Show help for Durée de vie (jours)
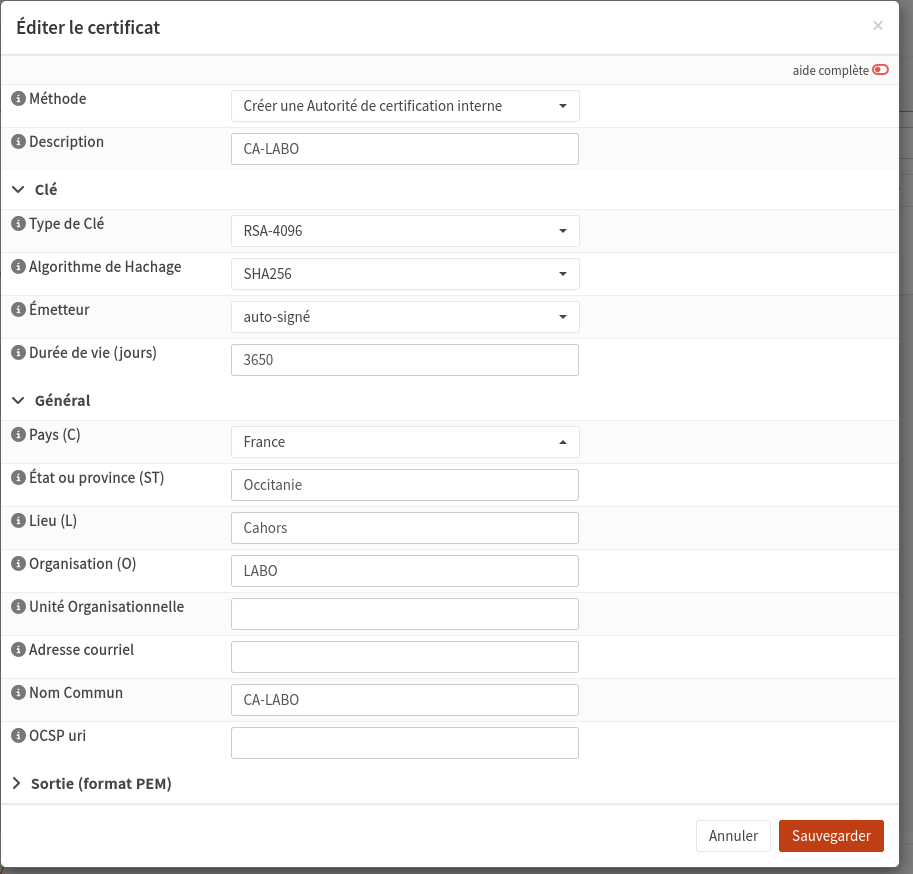The height and width of the screenshot is (874, 913). [x=18, y=353]
